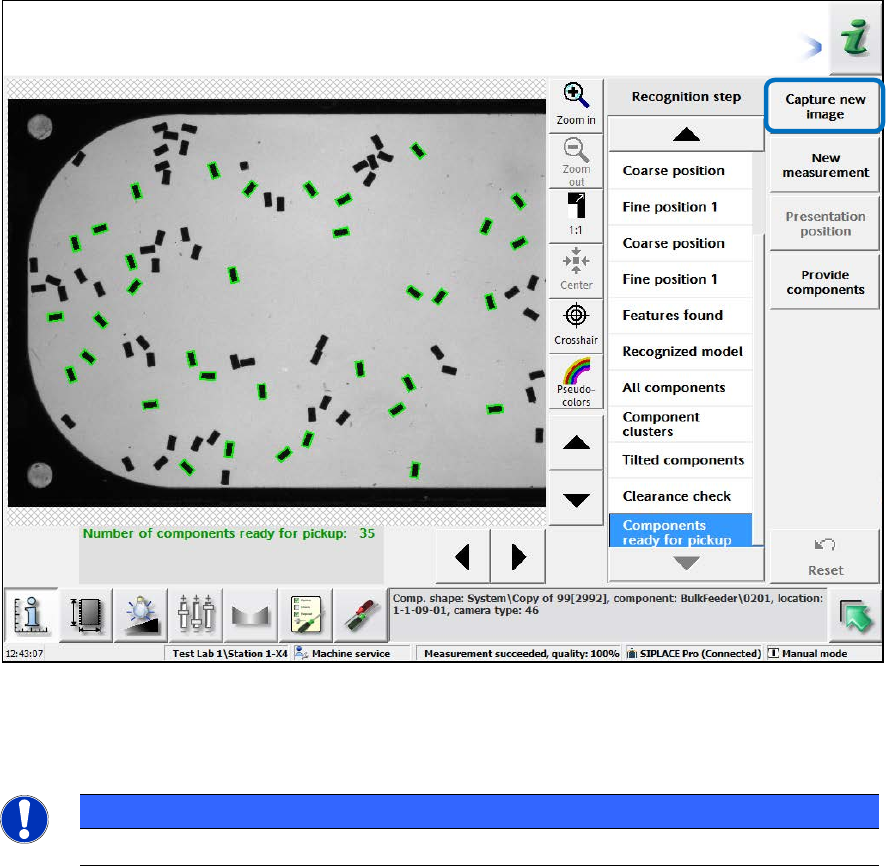886x866 pixels.
Task: Open the gray lens profile icon
Action: click(250, 615)
